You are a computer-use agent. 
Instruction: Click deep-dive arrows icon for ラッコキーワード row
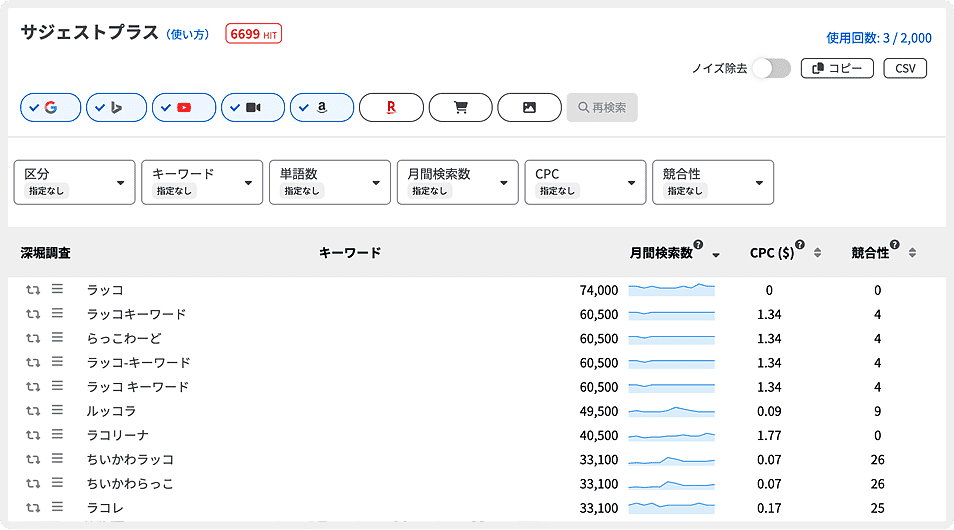pos(33,314)
